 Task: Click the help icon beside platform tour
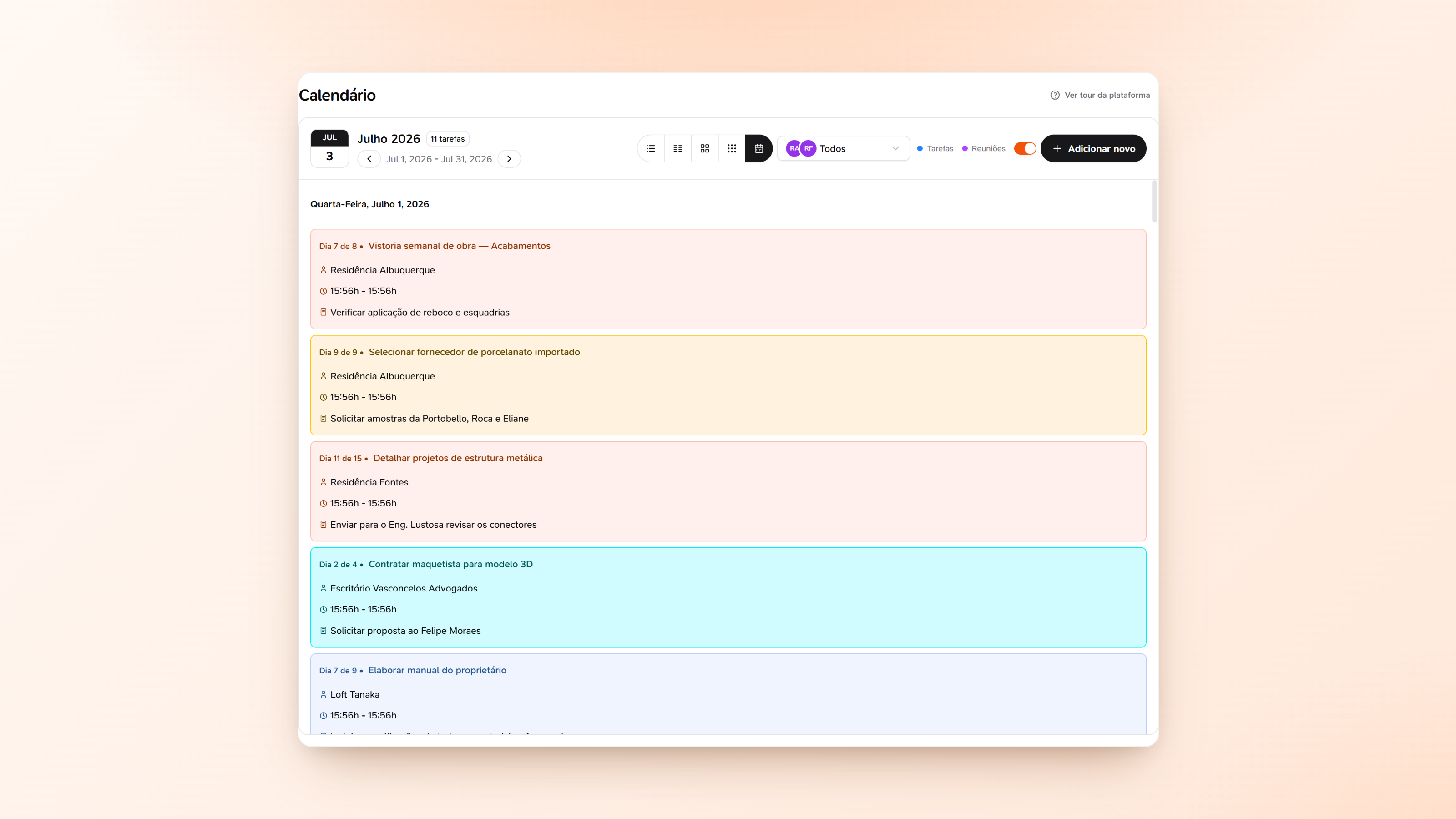click(1055, 95)
